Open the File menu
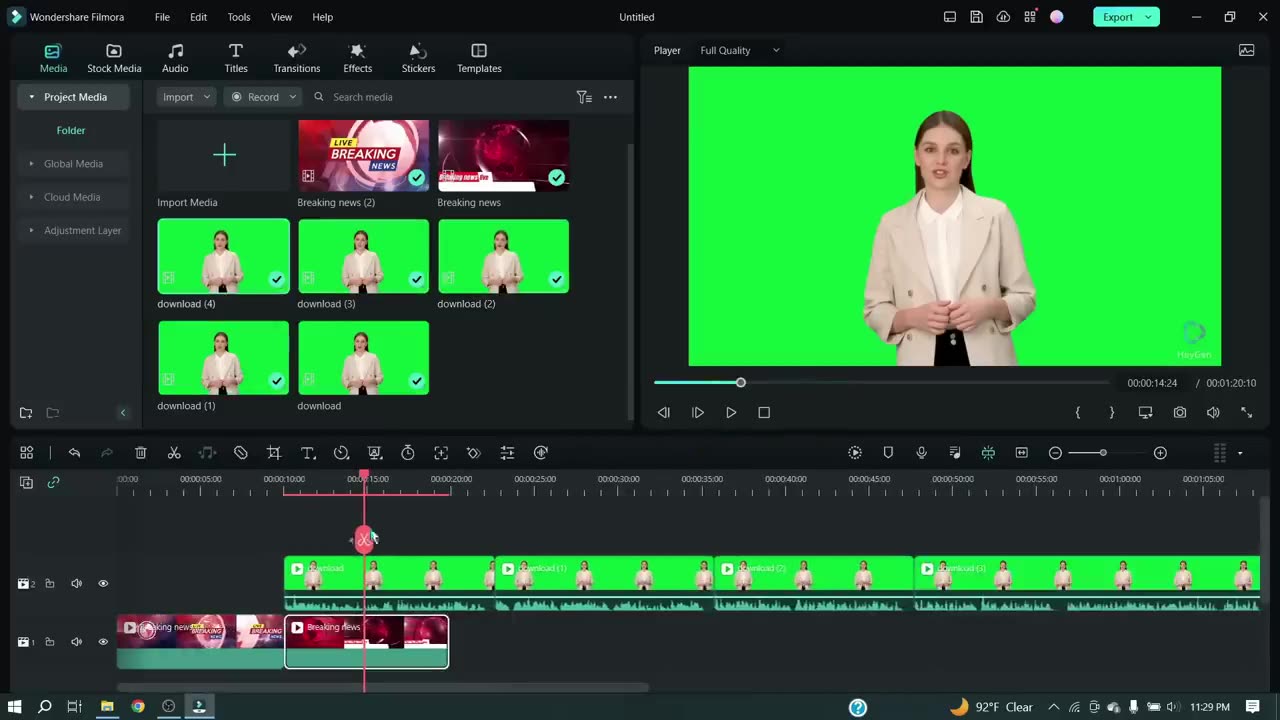Screen dimensions: 1280x720 pos(162,17)
